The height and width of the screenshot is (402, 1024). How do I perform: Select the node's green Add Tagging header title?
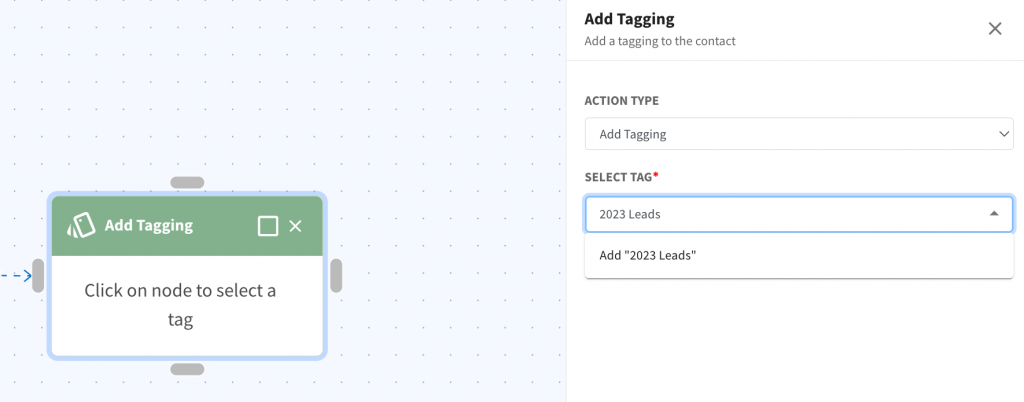coord(149,226)
